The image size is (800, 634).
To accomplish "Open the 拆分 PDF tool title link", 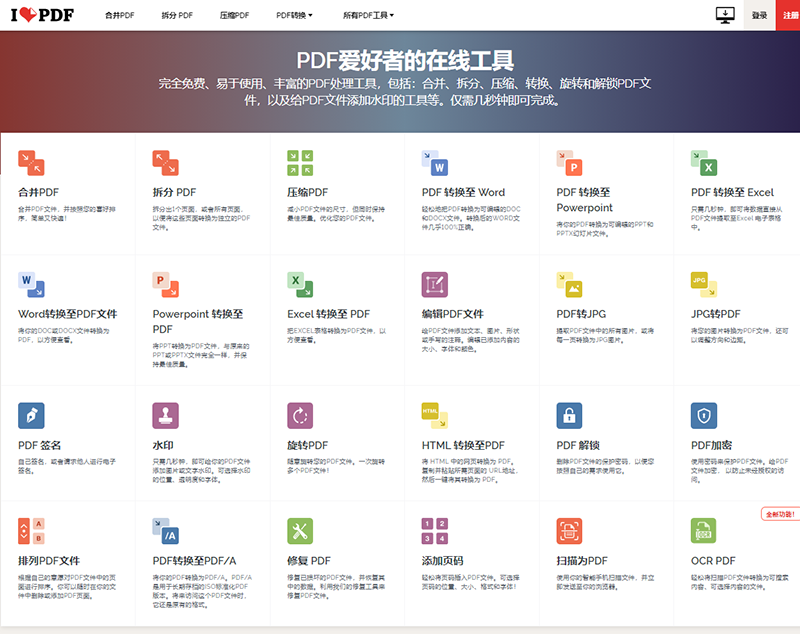I will click(174, 192).
